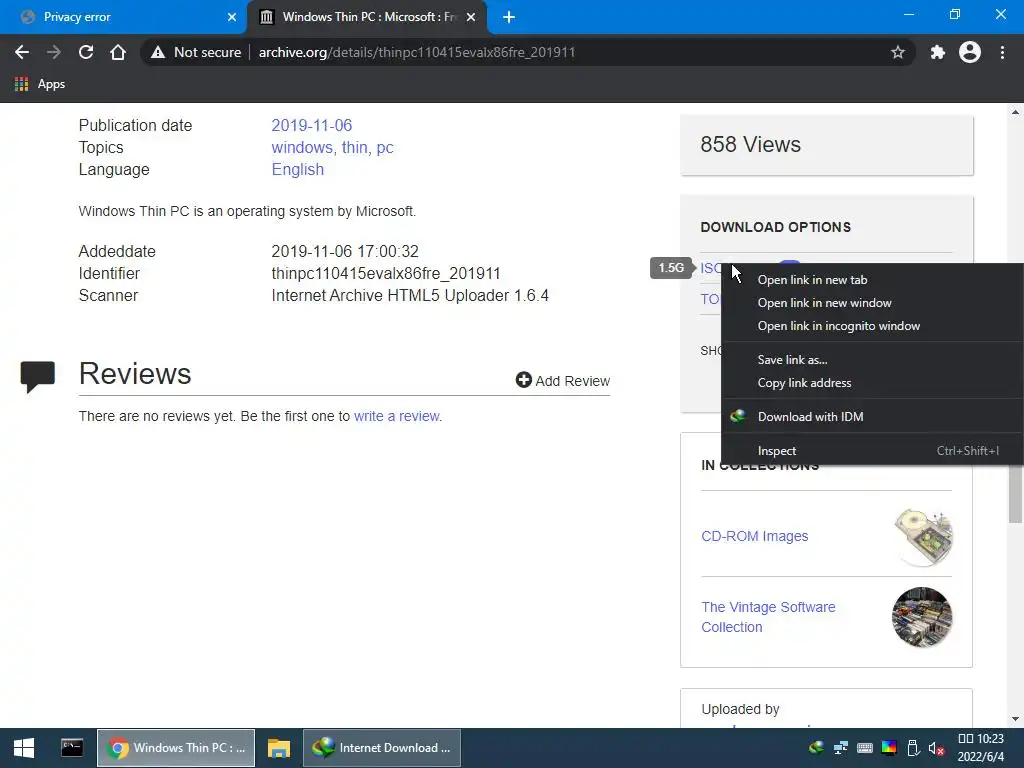Image resolution: width=1024 pixels, height=768 pixels.
Task: Open the thin topic link
Action: click(x=356, y=148)
